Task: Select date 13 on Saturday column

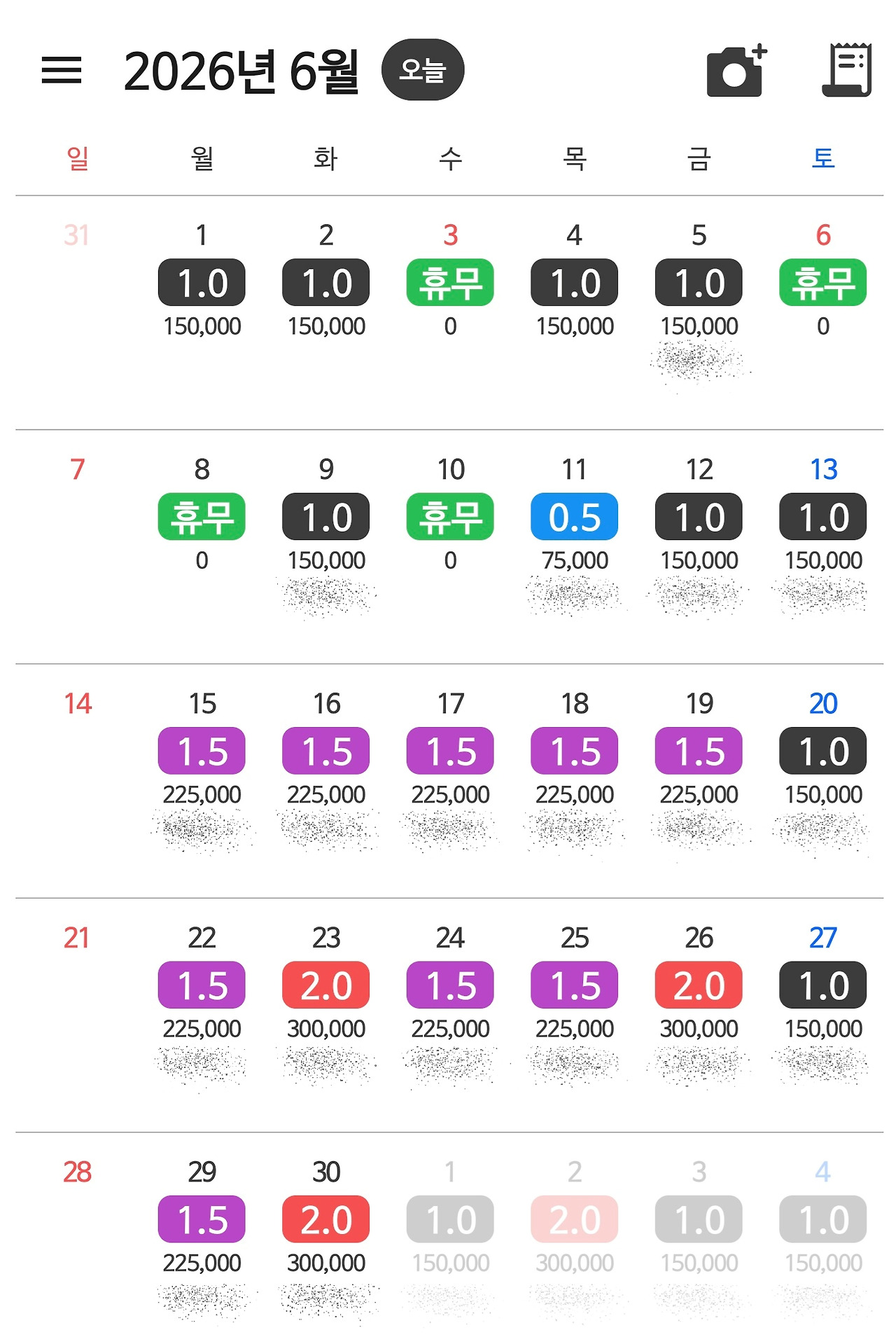Action: click(x=823, y=469)
